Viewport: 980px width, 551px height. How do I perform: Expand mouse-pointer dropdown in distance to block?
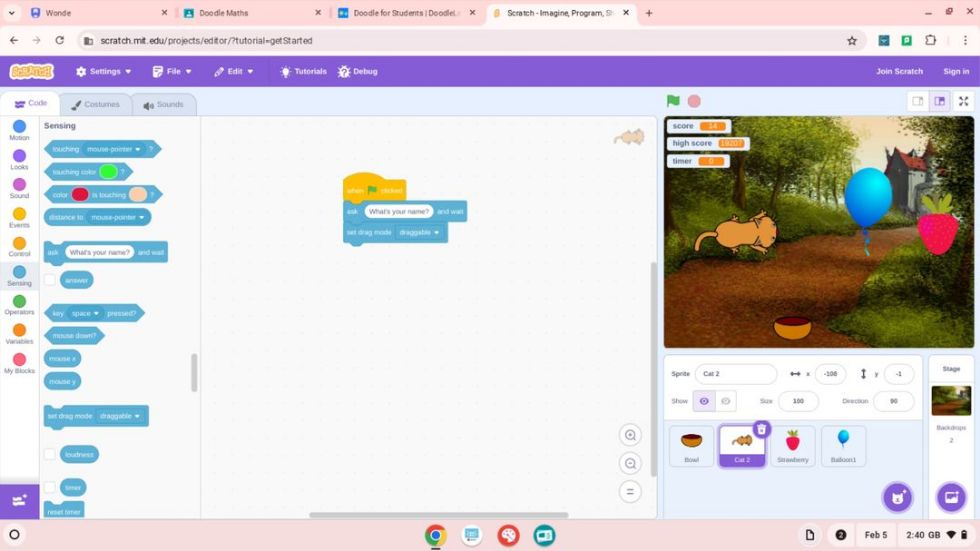(117, 217)
